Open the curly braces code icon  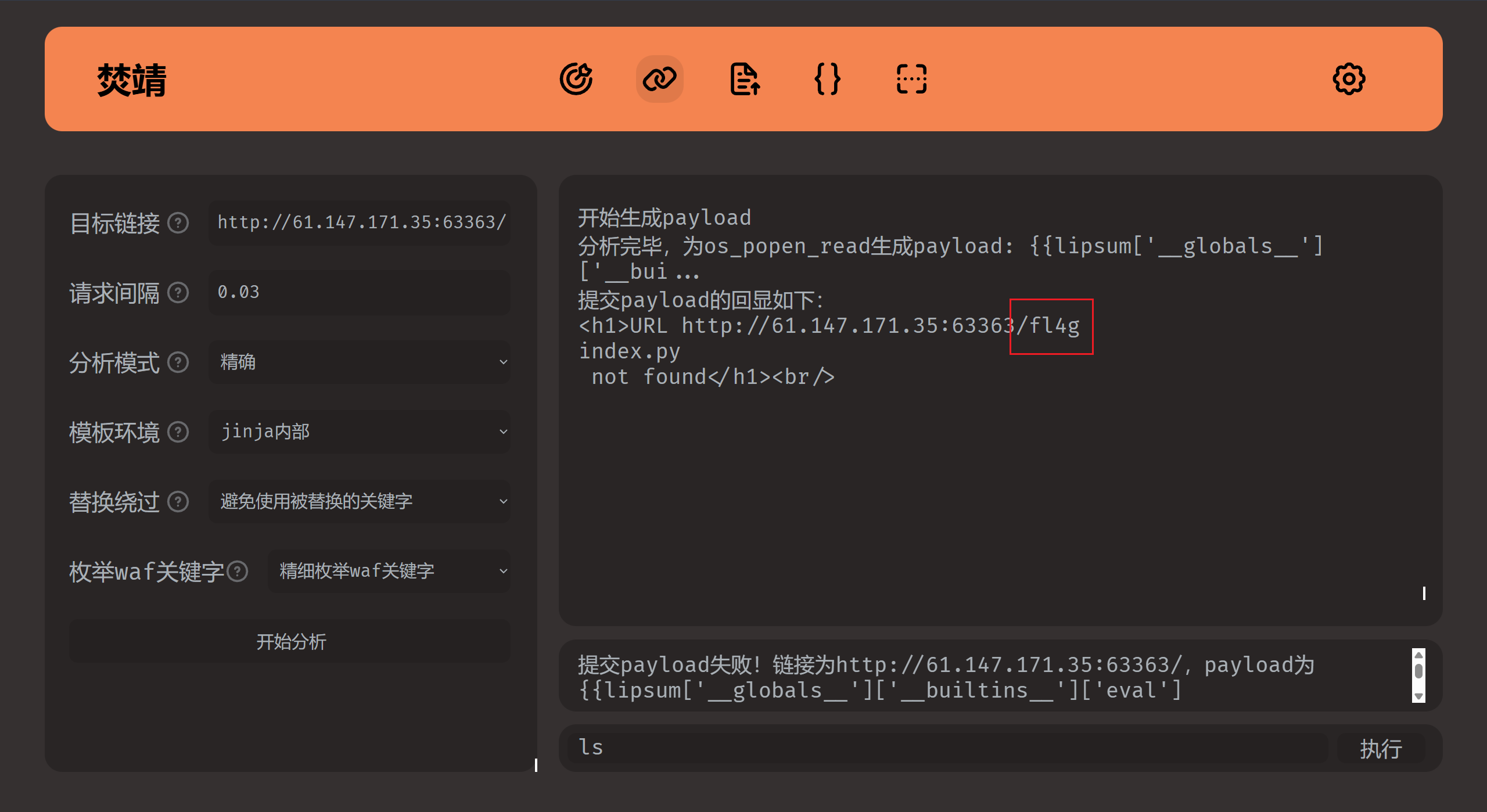[x=827, y=79]
